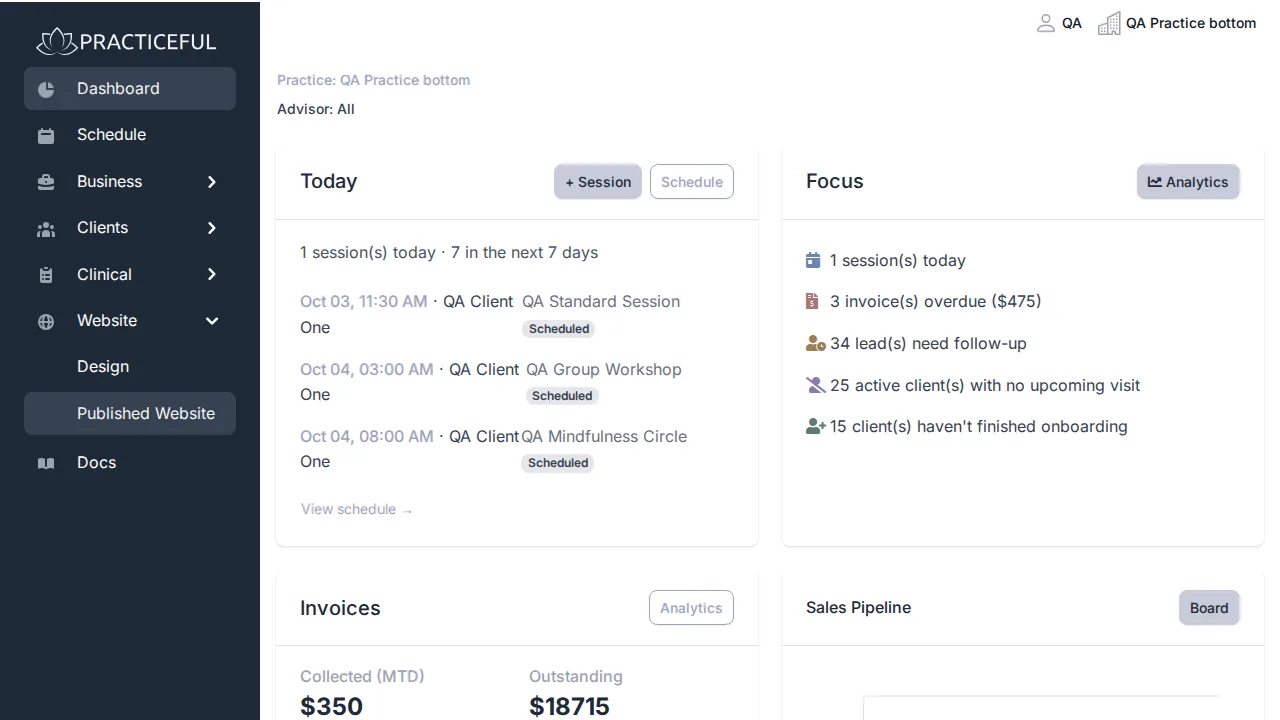Select Published Website in the sidebar
The height and width of the screenshot is (720, 1280).
coord(130,414)
